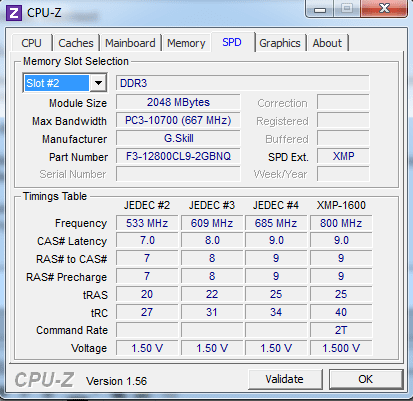Close the CPU-Z window
The width and height of the screenshot is (413, 401).
coord(384,8)
